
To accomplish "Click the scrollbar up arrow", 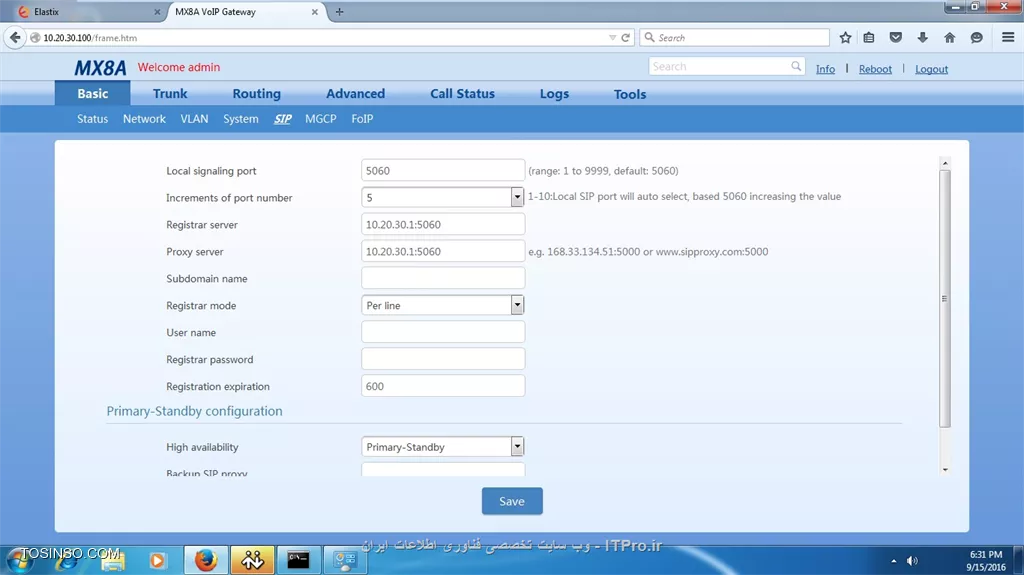I will [x=944, y=163].
